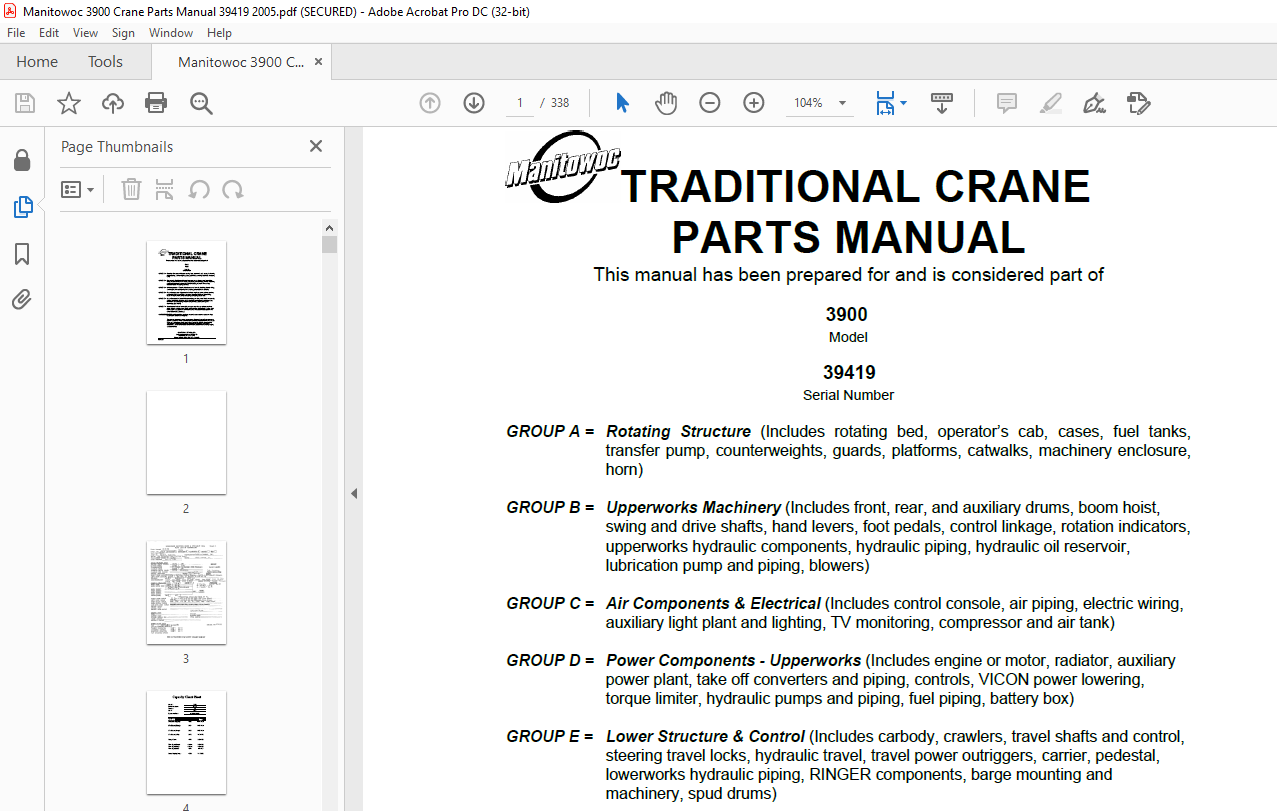Click the thumbnails scrollbar up arrow
This screenshot has width=1277, height=811.
[x=330, y=227]
